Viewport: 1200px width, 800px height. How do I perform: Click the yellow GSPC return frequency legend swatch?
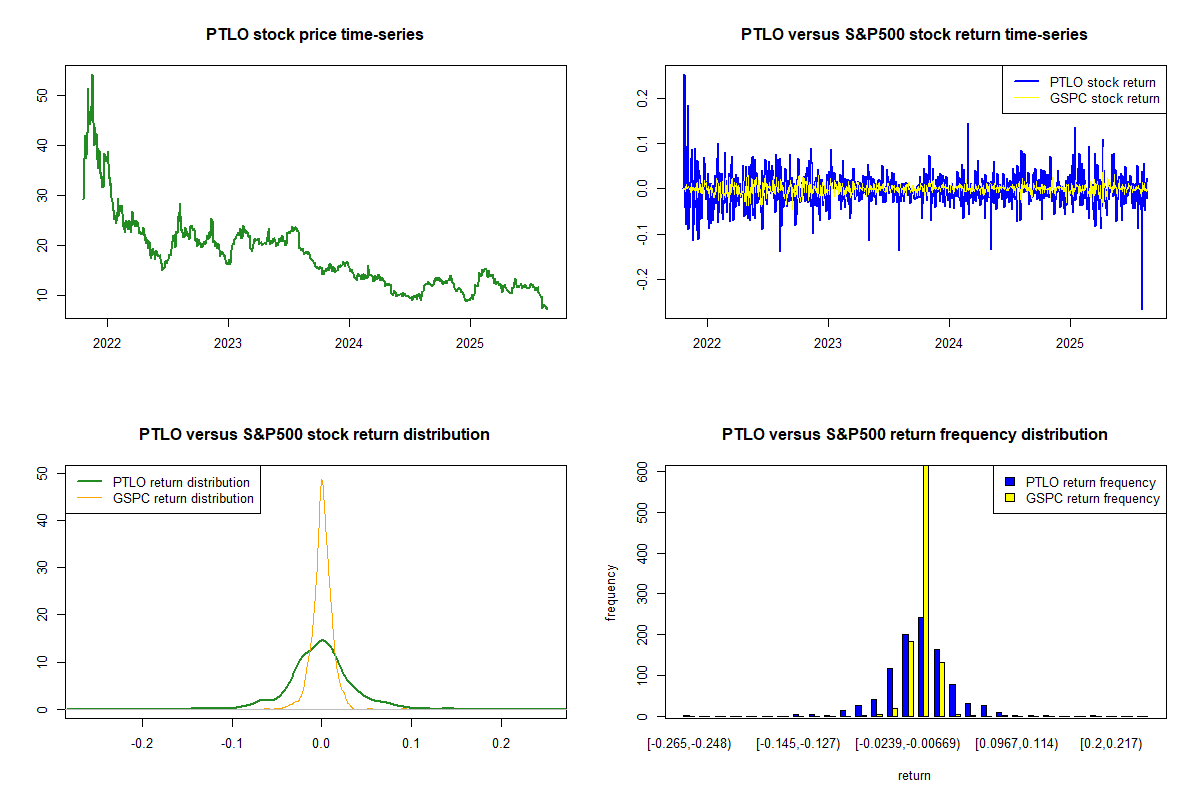[x=1010, y=498]
